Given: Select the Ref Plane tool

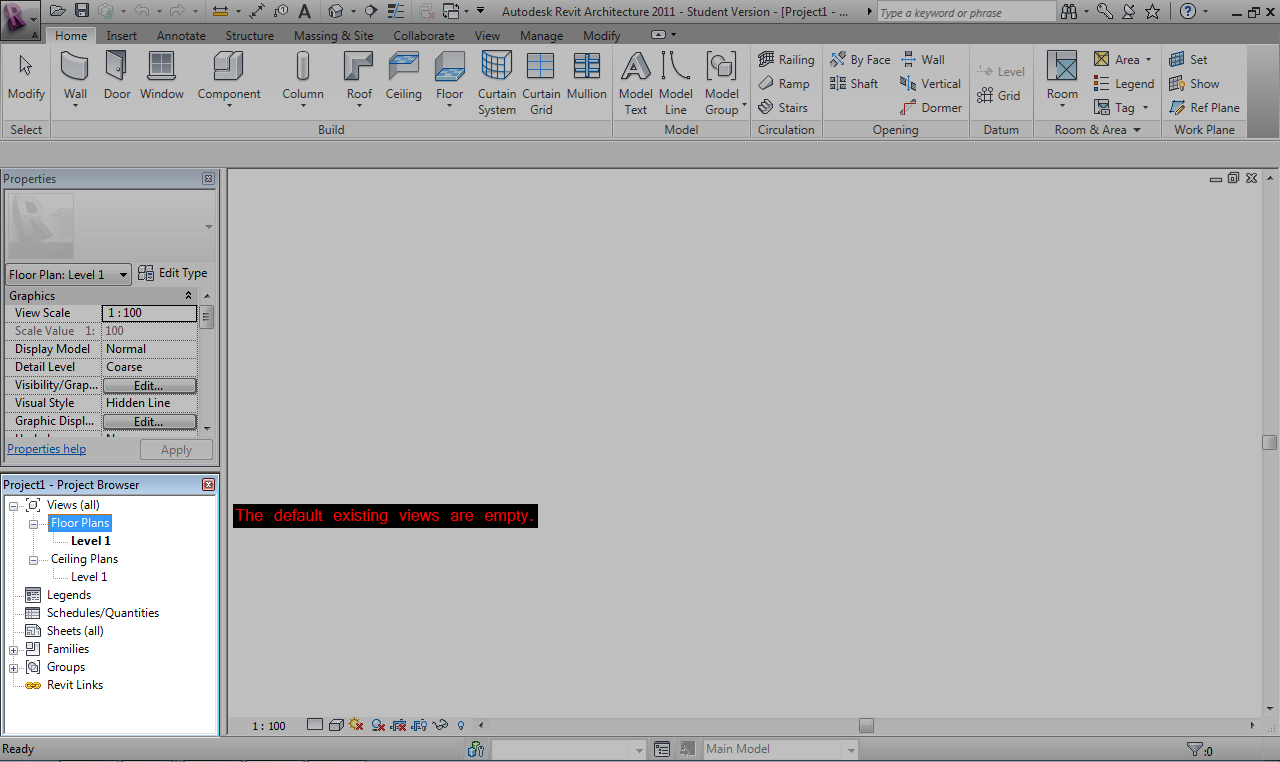Looking at the screenshot, I should point(1204,108).
